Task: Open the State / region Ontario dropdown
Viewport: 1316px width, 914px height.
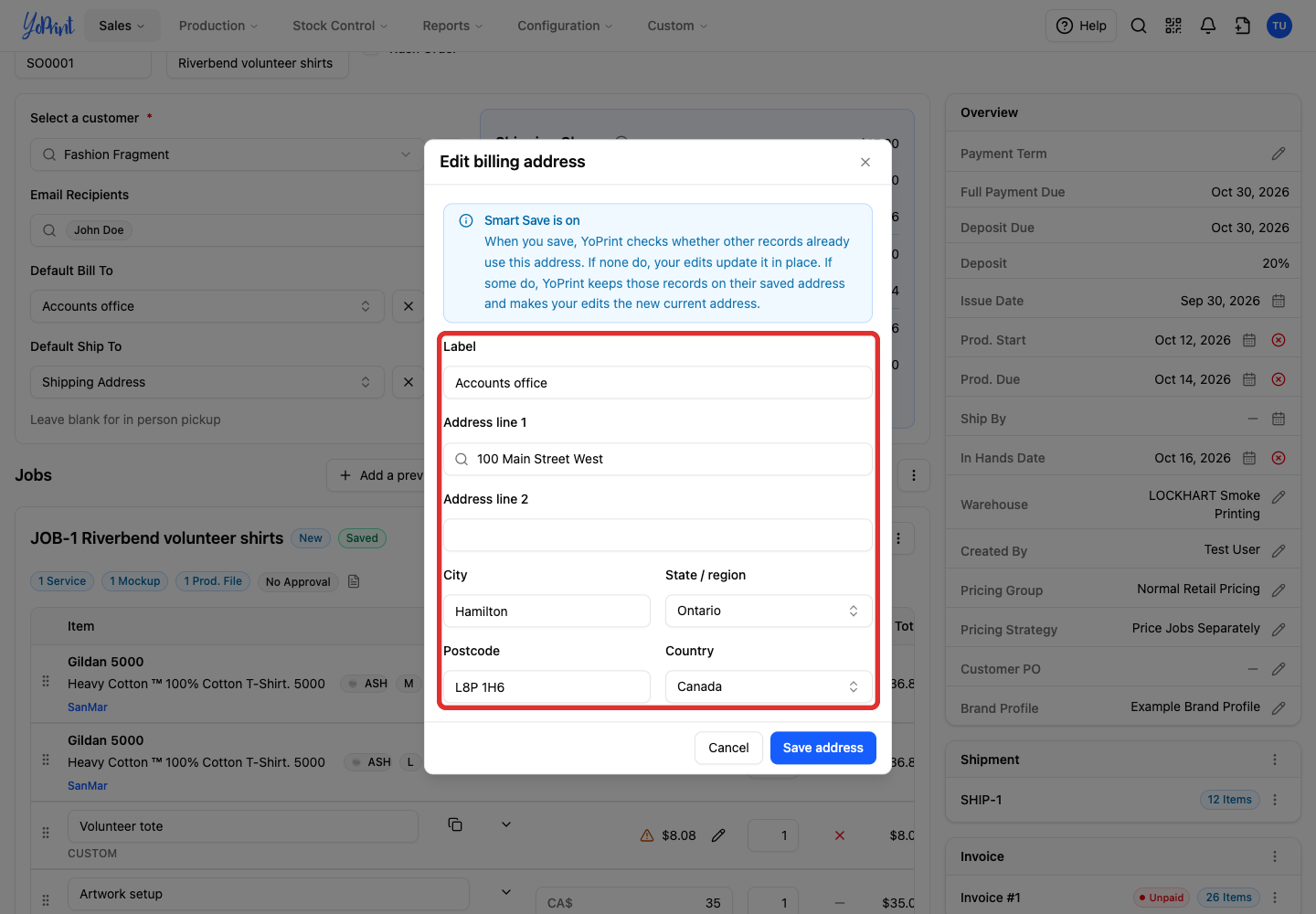Action: [x=769, y=611]
